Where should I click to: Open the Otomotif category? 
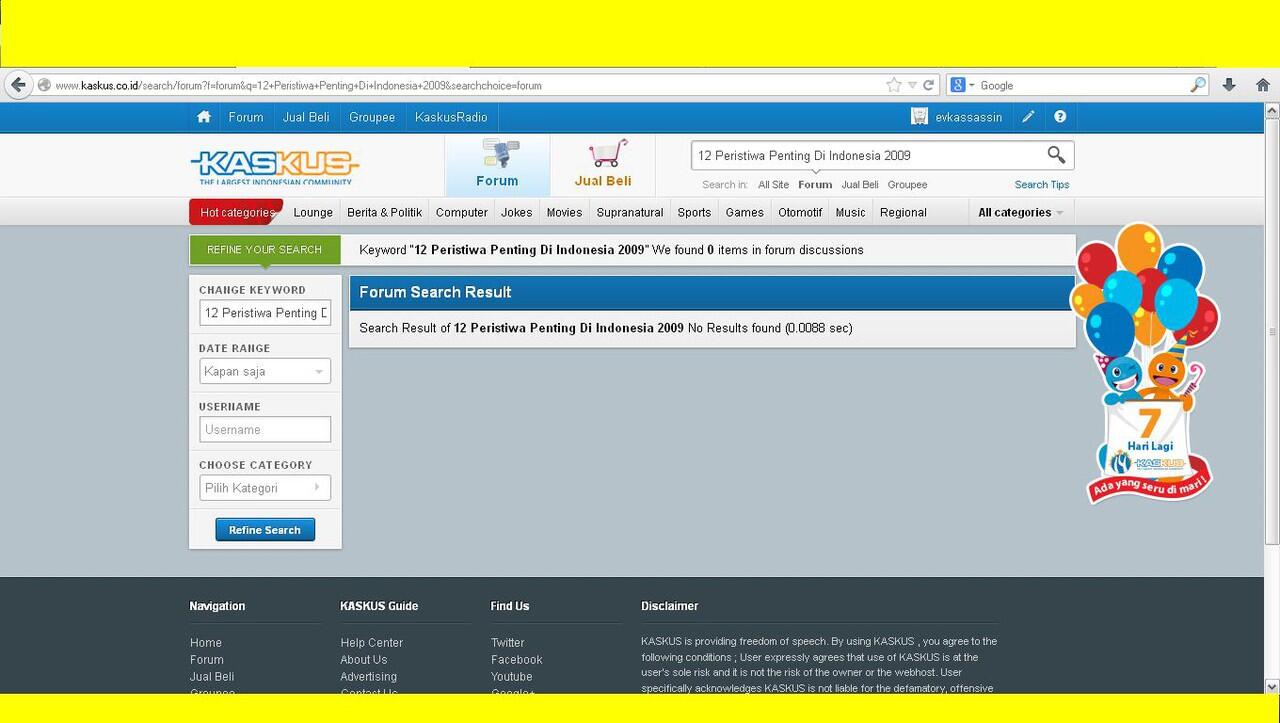(x=800, y=212)
